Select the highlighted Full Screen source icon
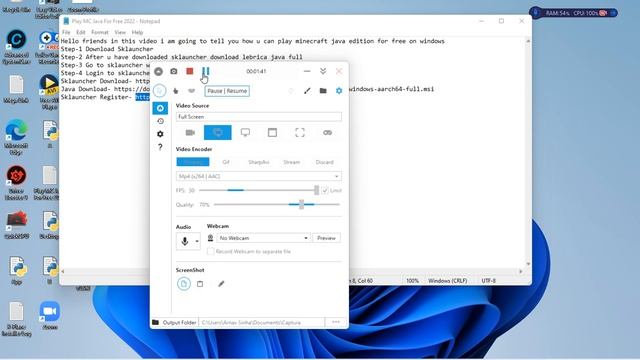This screenshot has width=640, height=360. (x=218, y=133)
